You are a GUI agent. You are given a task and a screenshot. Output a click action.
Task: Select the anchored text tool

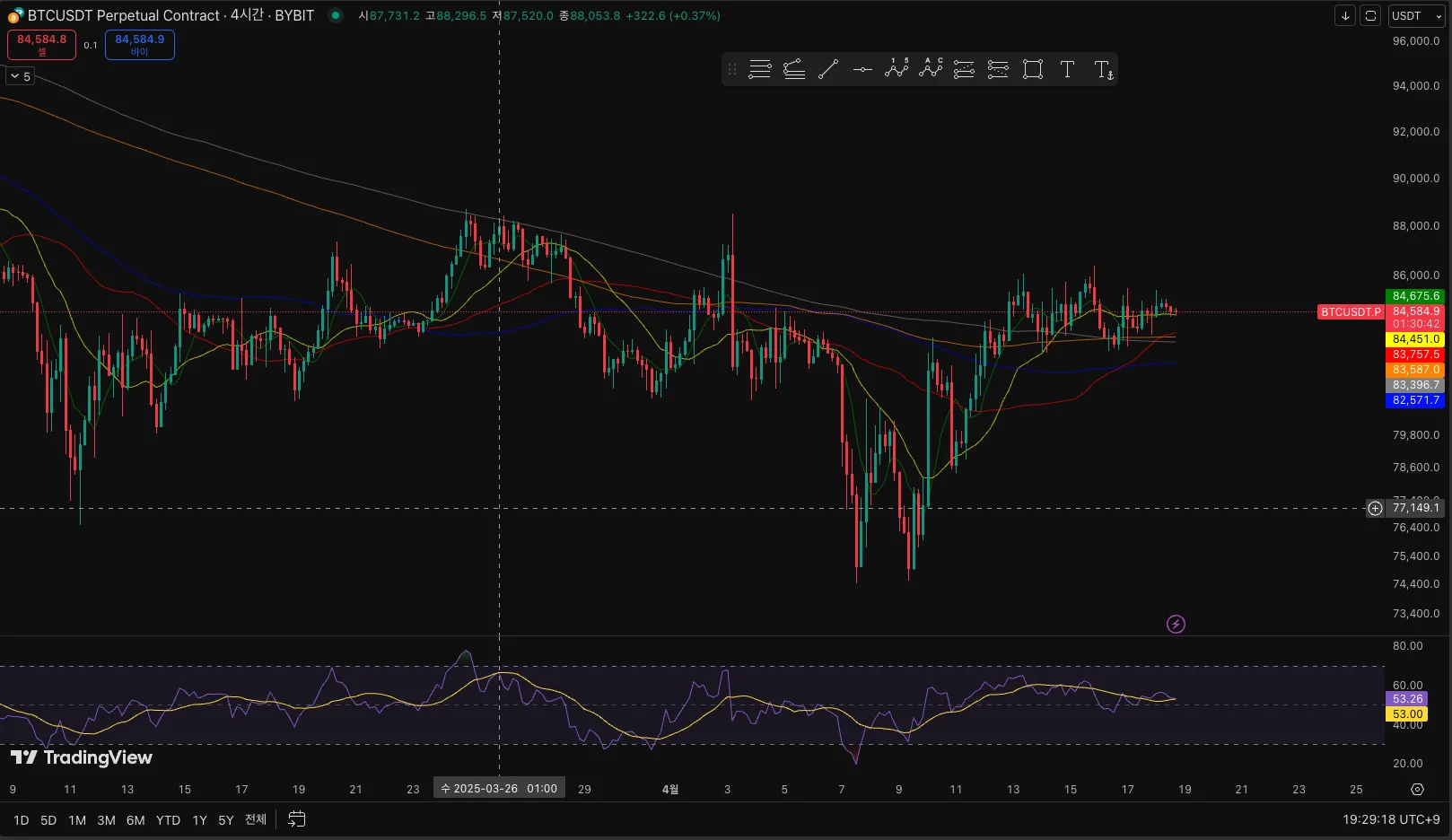click(x=1104, y=69)
